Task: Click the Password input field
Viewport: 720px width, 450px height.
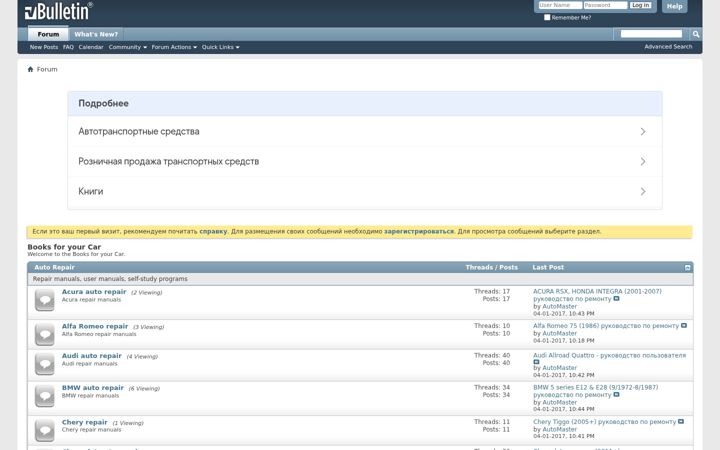Action: [605, 5]
